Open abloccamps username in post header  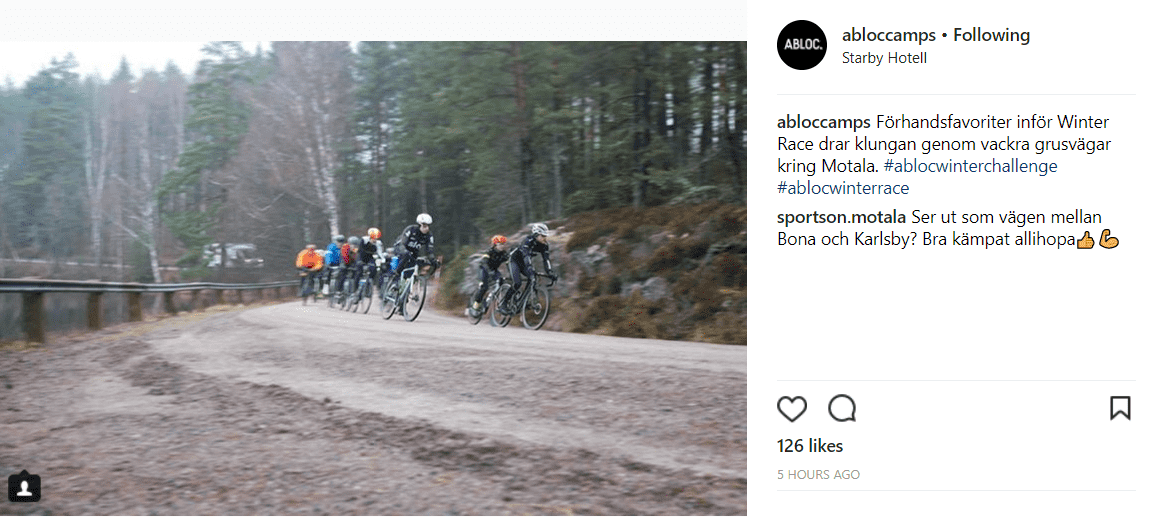(889, 35)
